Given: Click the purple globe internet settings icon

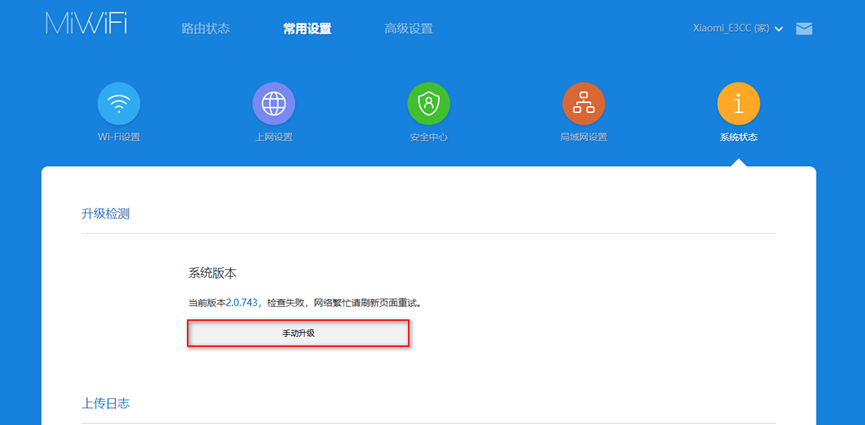Looking at the screenshot, I should 274,103.
